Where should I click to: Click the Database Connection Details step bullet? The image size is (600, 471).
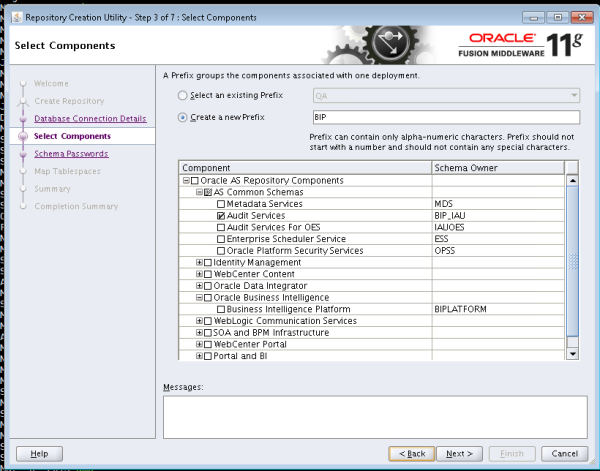click(23, 119)
